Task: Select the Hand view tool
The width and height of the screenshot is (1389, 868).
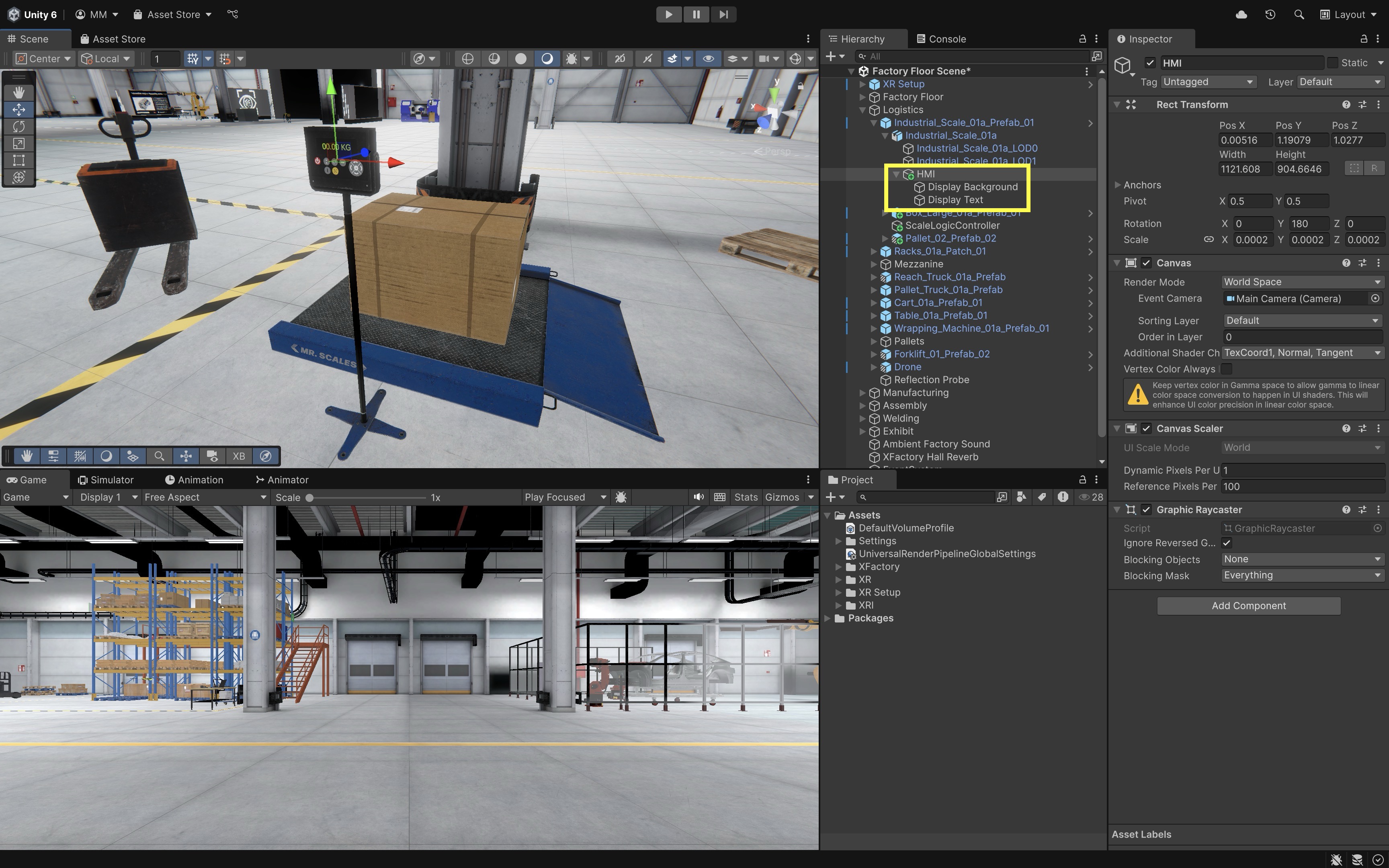Action: [x=18, y=92]
